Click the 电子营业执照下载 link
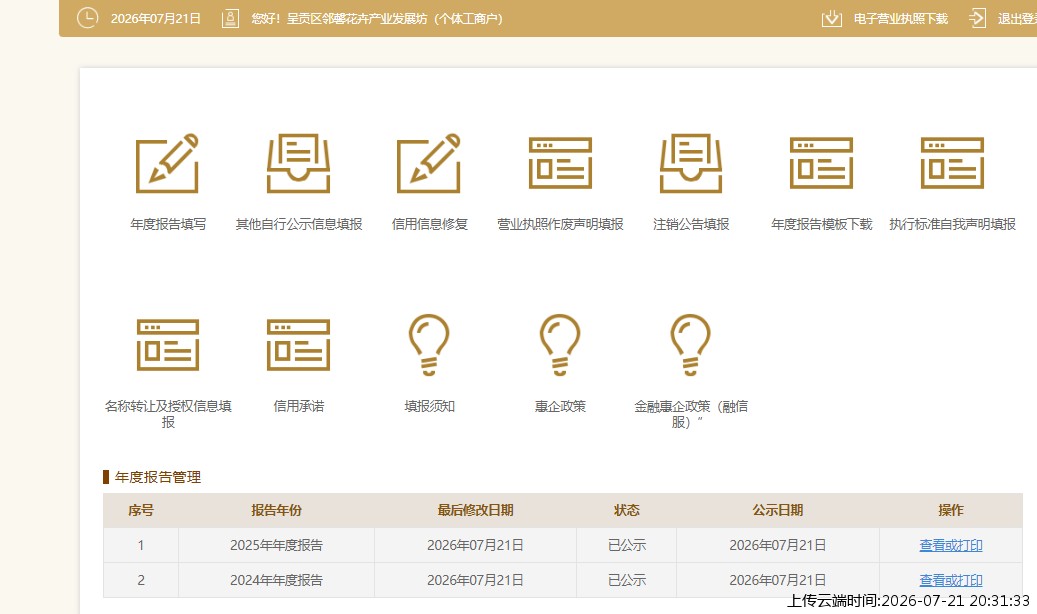 pos(901,19)
